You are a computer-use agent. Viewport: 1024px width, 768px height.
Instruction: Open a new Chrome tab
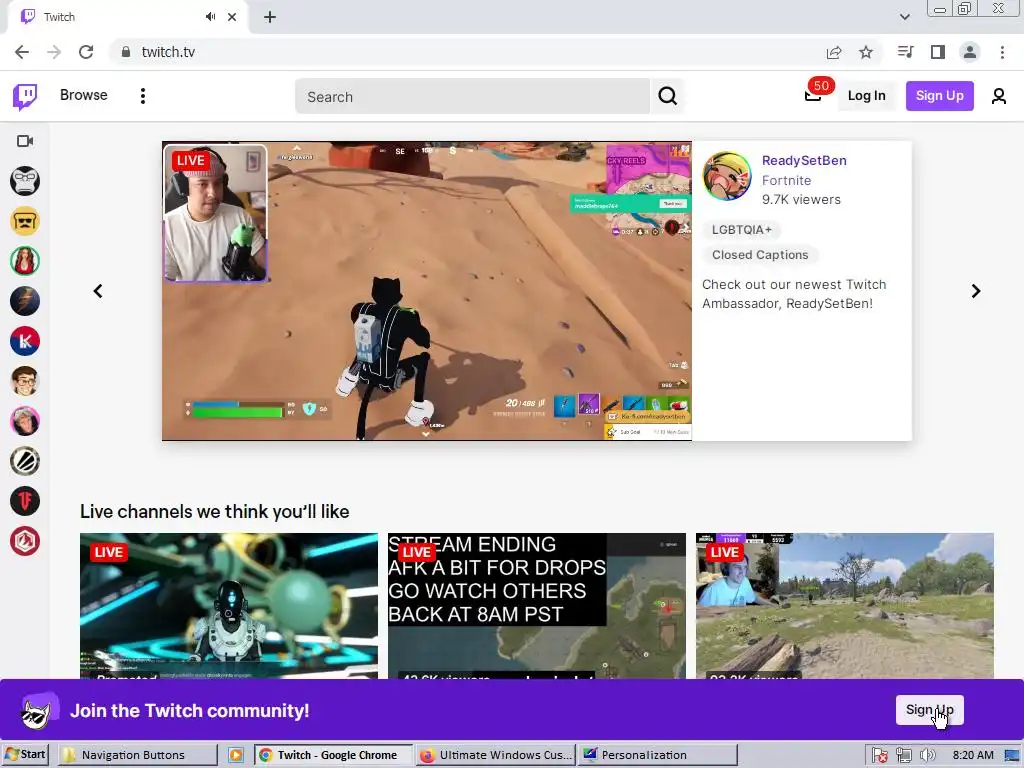(x=270, y=17)
